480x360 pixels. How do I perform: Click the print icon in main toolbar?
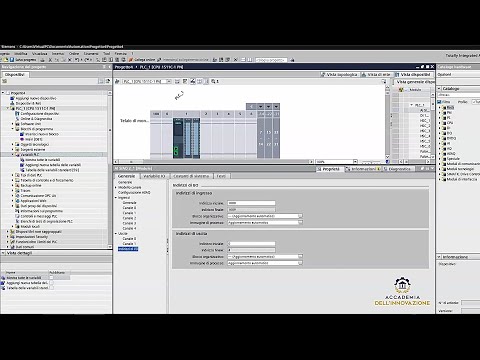42,60
